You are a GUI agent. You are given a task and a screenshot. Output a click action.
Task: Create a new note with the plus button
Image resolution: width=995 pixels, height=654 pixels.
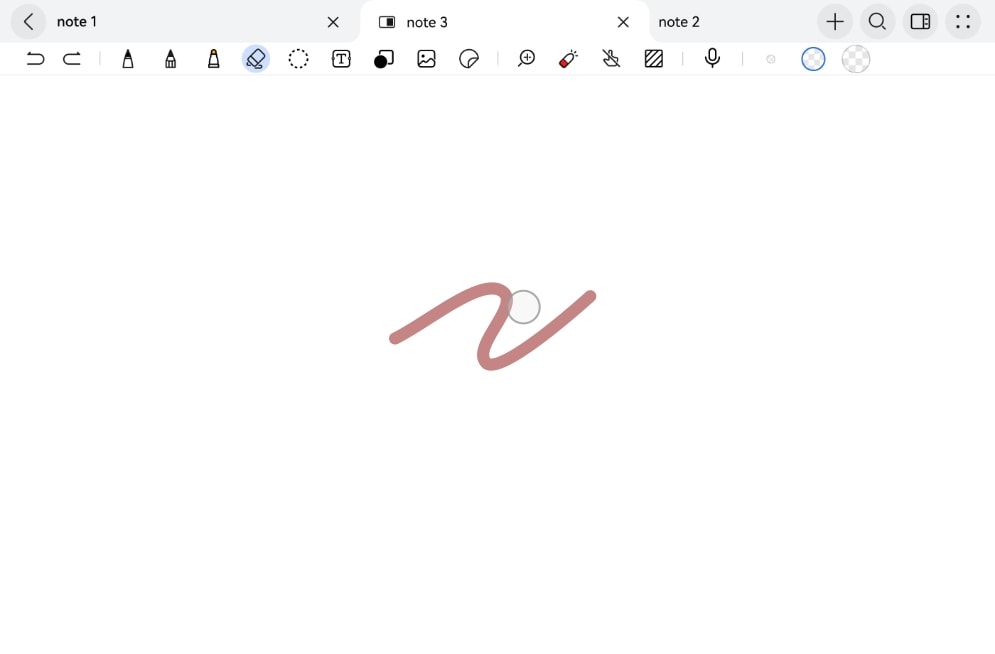tap(834, 21)
